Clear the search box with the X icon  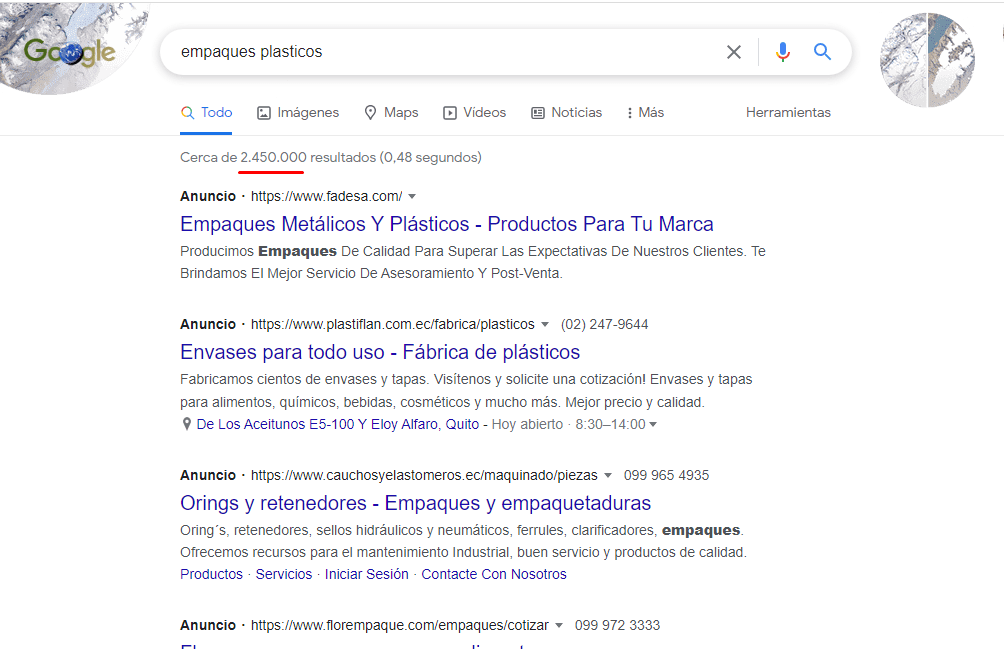click(x=734, y=52)
